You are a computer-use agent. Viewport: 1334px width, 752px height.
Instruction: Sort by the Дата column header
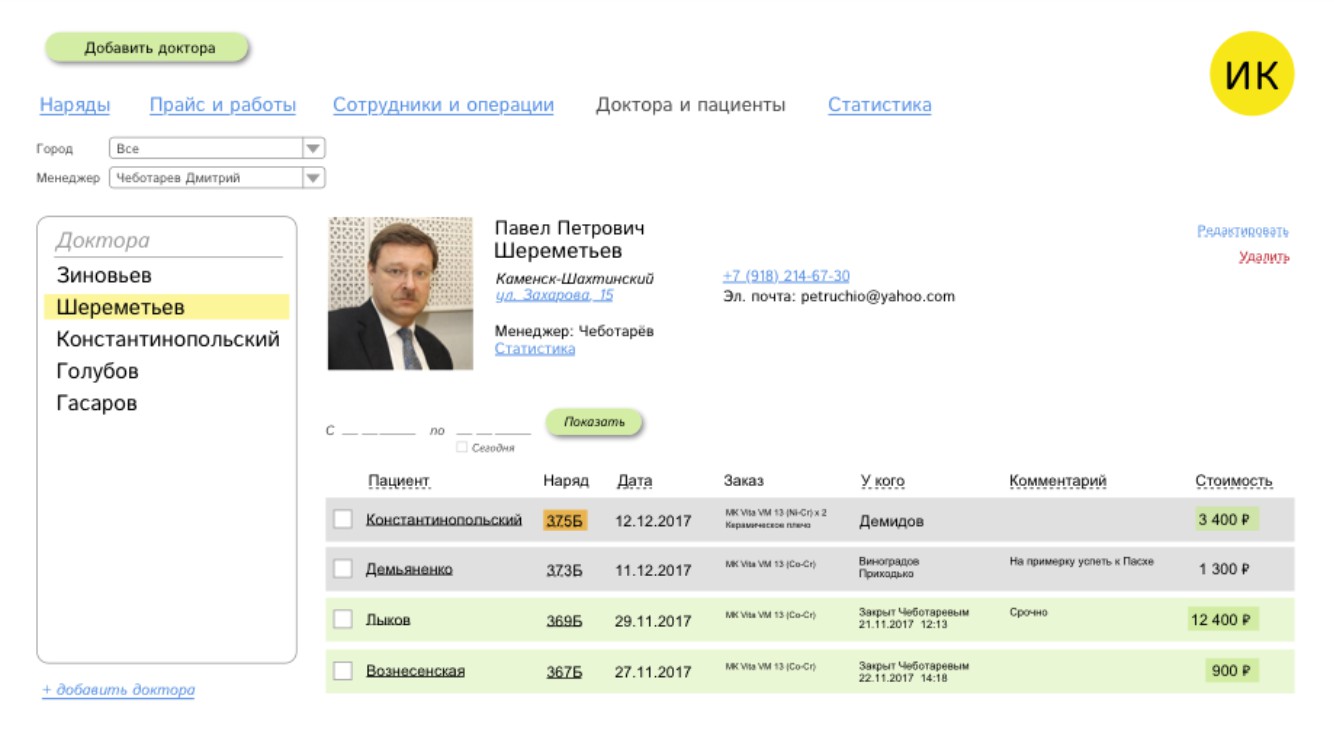635,481
